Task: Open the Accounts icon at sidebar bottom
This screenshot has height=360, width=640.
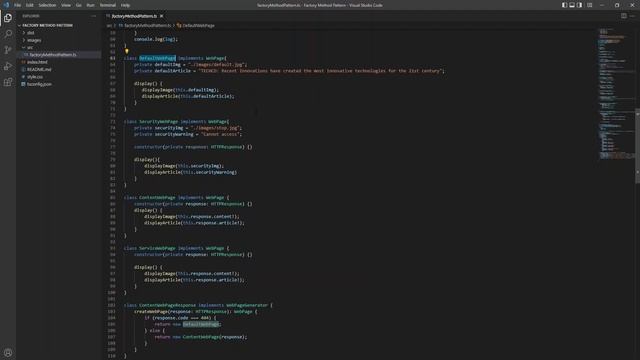Action: coord(8,352)
